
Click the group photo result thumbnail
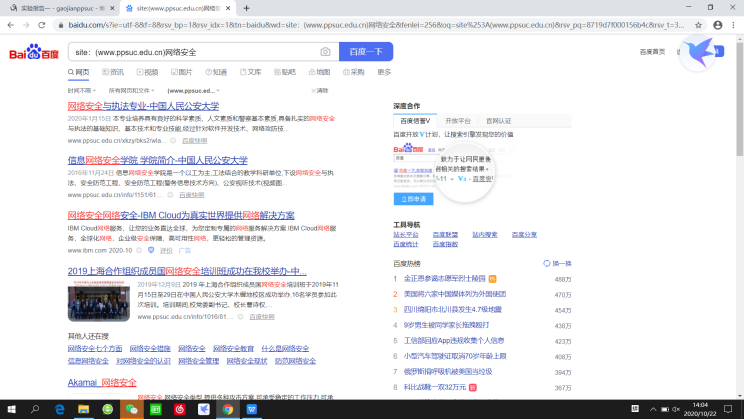(x=98, y=301)
